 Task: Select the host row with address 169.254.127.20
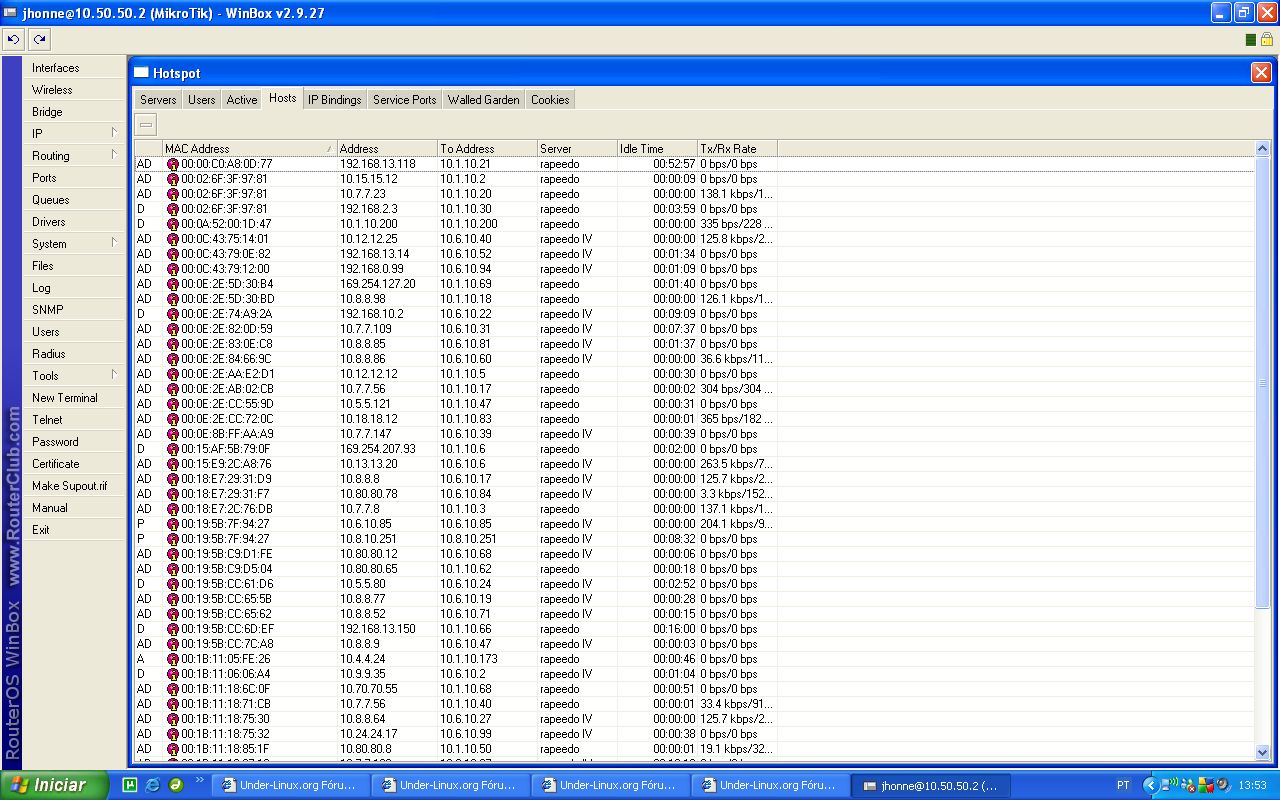(x=694, y=284)
